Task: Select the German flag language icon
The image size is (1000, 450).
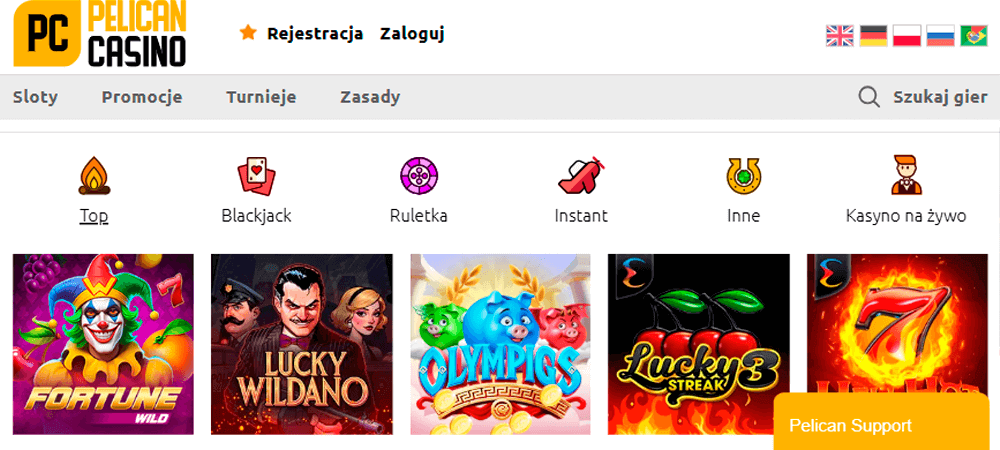Action: tap(873, 36)
